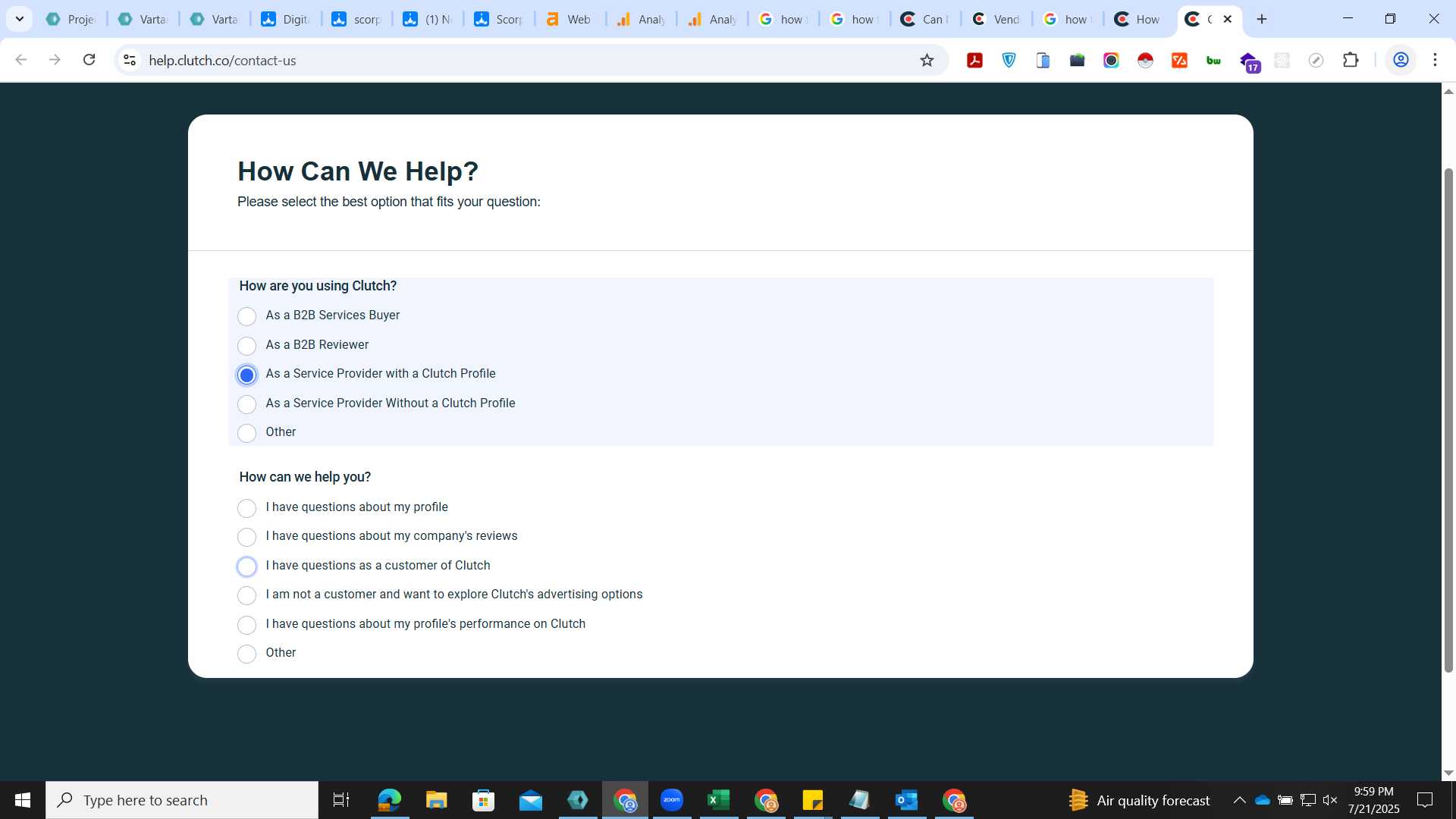The image size is (1456, 819).
Task: Select 'I have questions about my company's reviews'
Action: pos(246,537)
